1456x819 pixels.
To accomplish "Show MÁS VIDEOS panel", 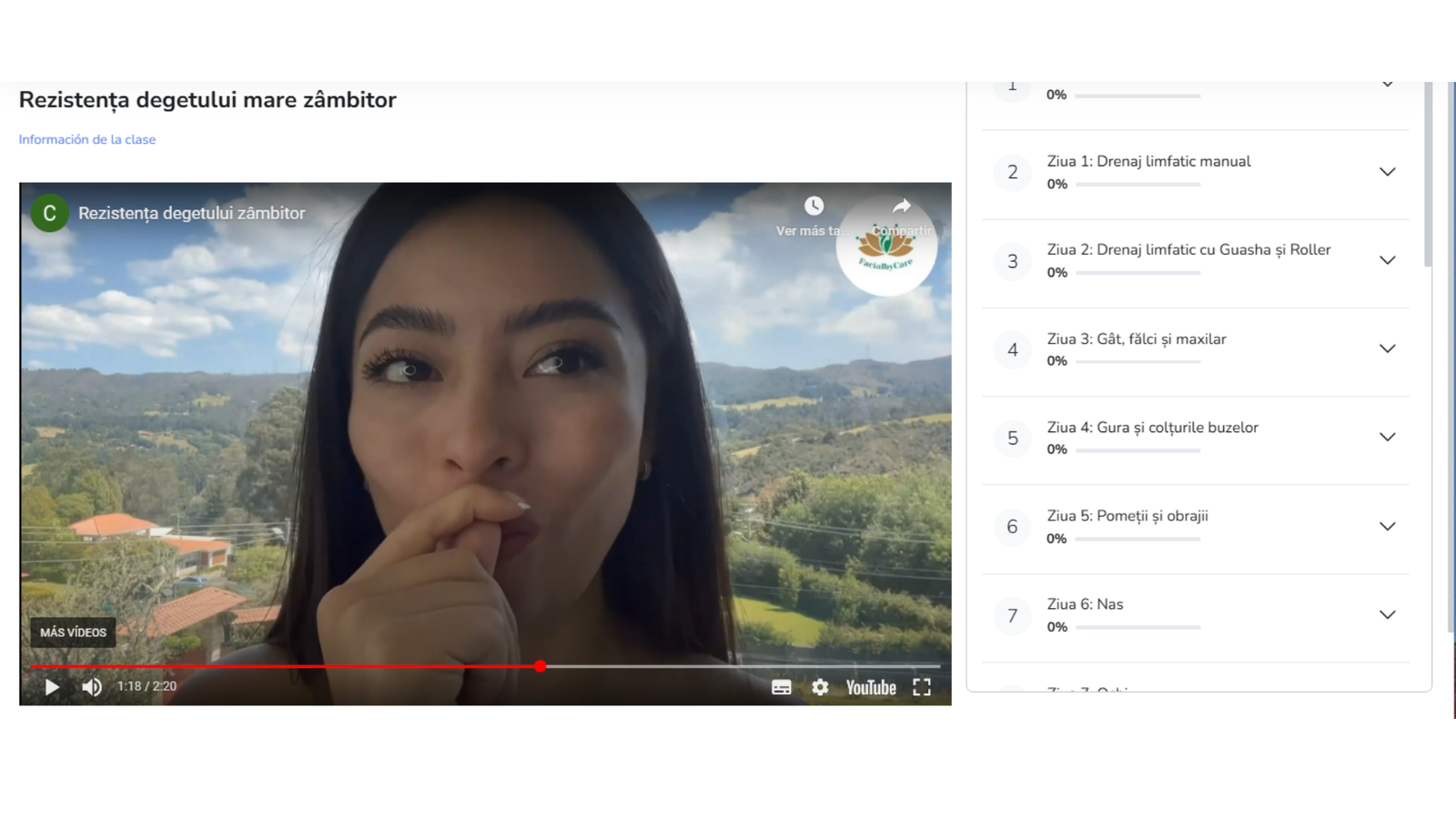I will (73, 632).
